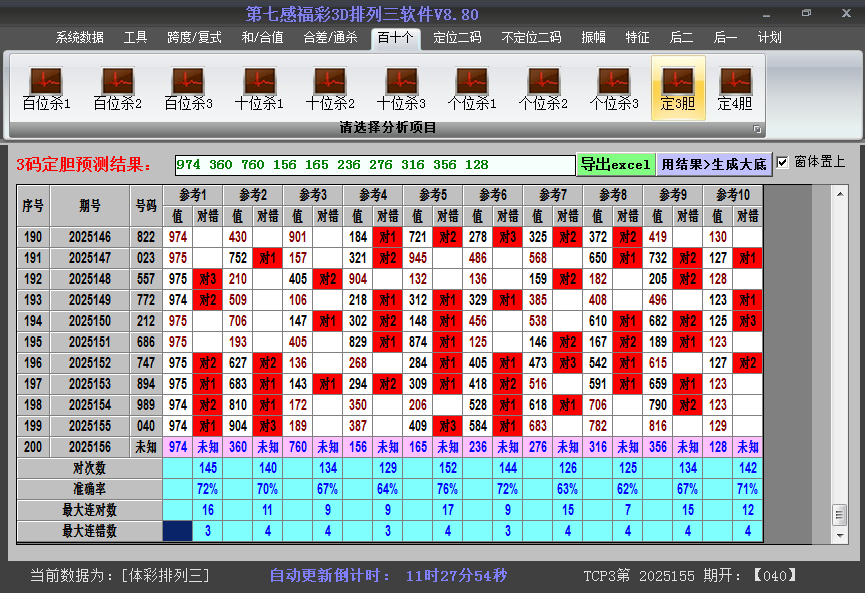Screen dimensions: 865x593
Task: Choose the 十位杀3 icon
Action: click(x=401, y=88)
